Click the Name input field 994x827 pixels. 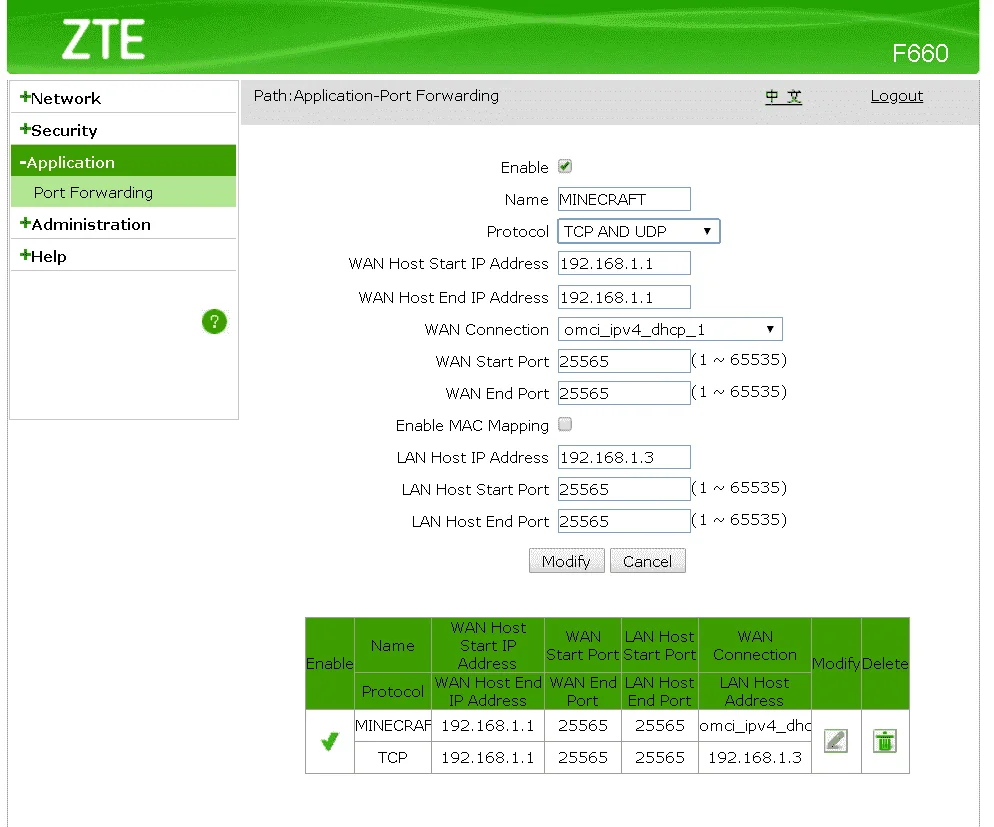[624, 200]
